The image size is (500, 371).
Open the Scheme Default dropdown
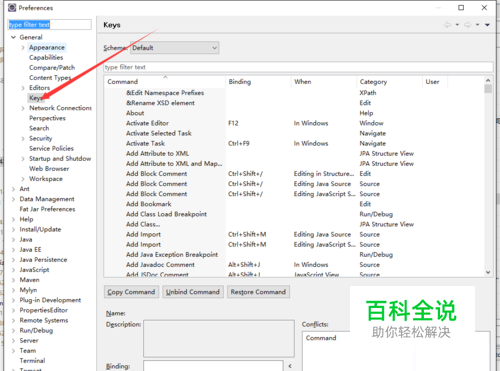point(174,48)
